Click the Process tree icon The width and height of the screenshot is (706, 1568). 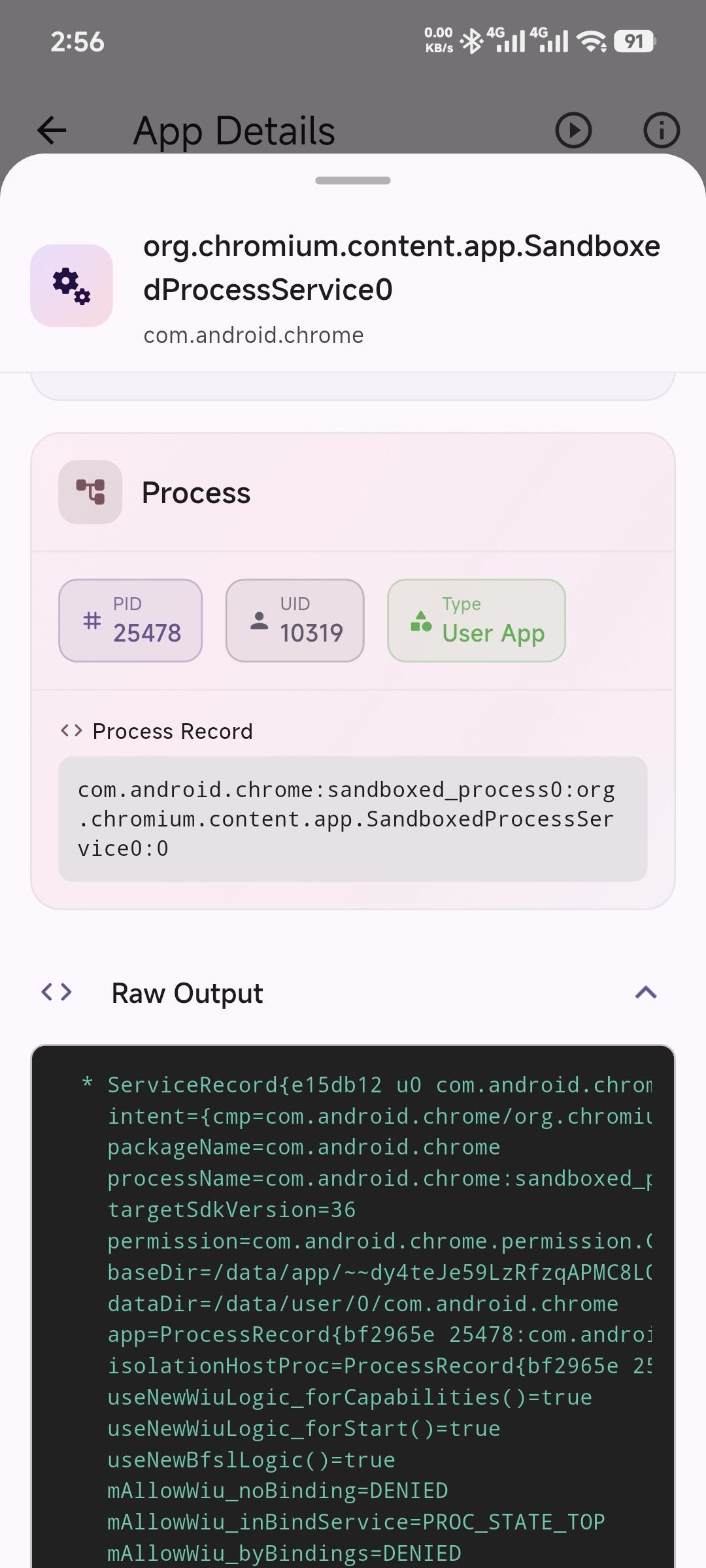click(90, 492)
